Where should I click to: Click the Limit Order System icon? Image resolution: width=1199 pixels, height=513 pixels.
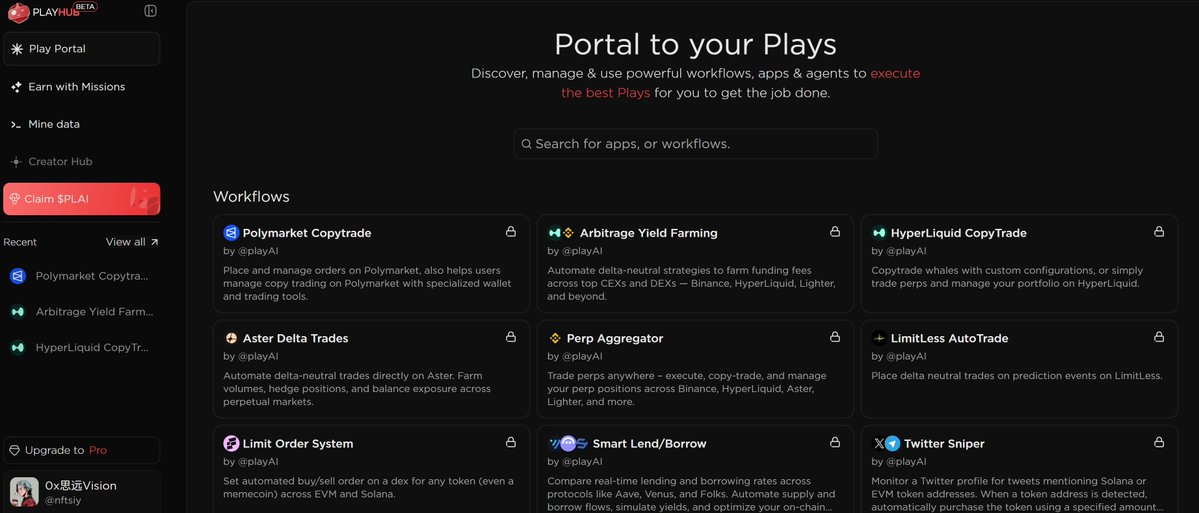coord(231,443)
